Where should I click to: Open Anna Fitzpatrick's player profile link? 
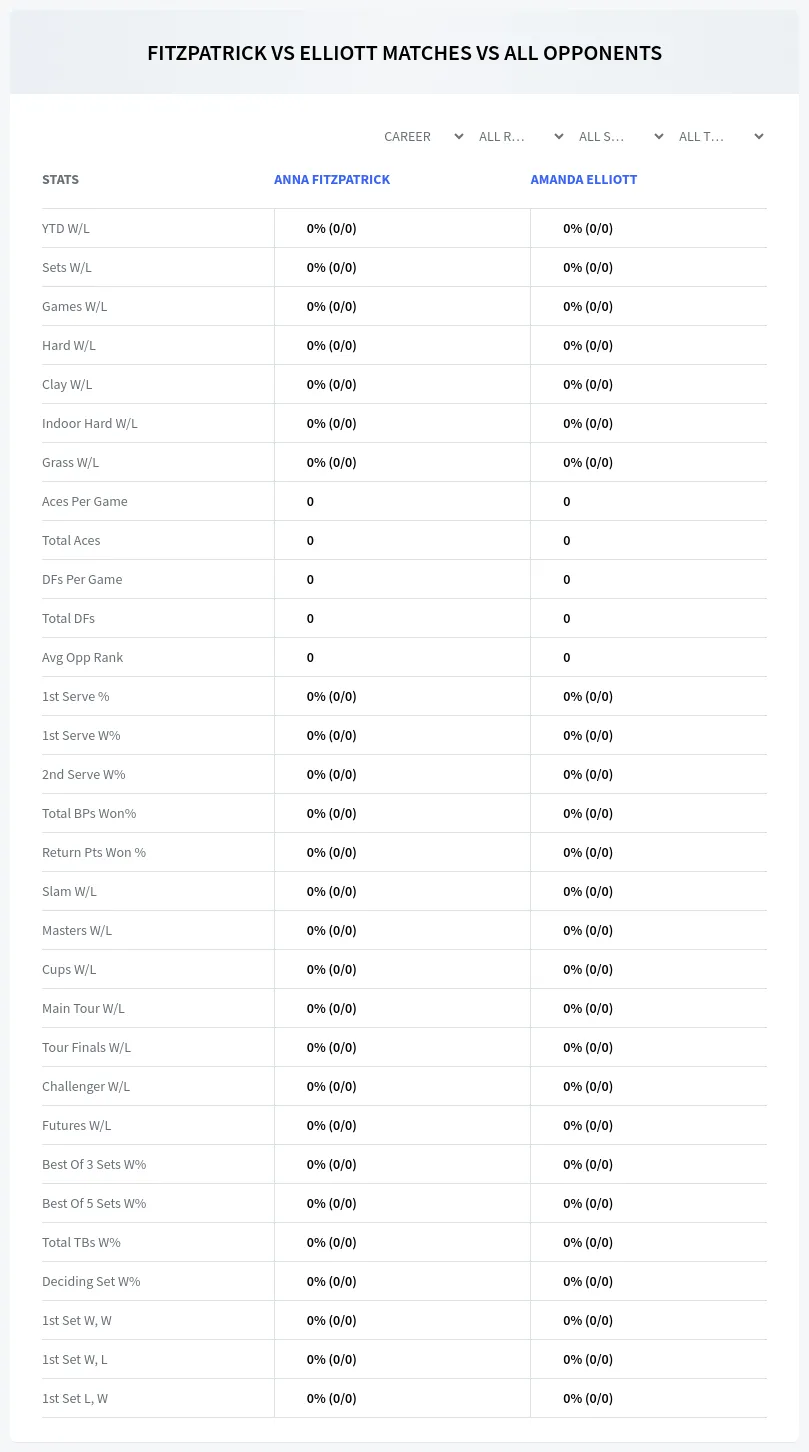[x=332, y=180]
